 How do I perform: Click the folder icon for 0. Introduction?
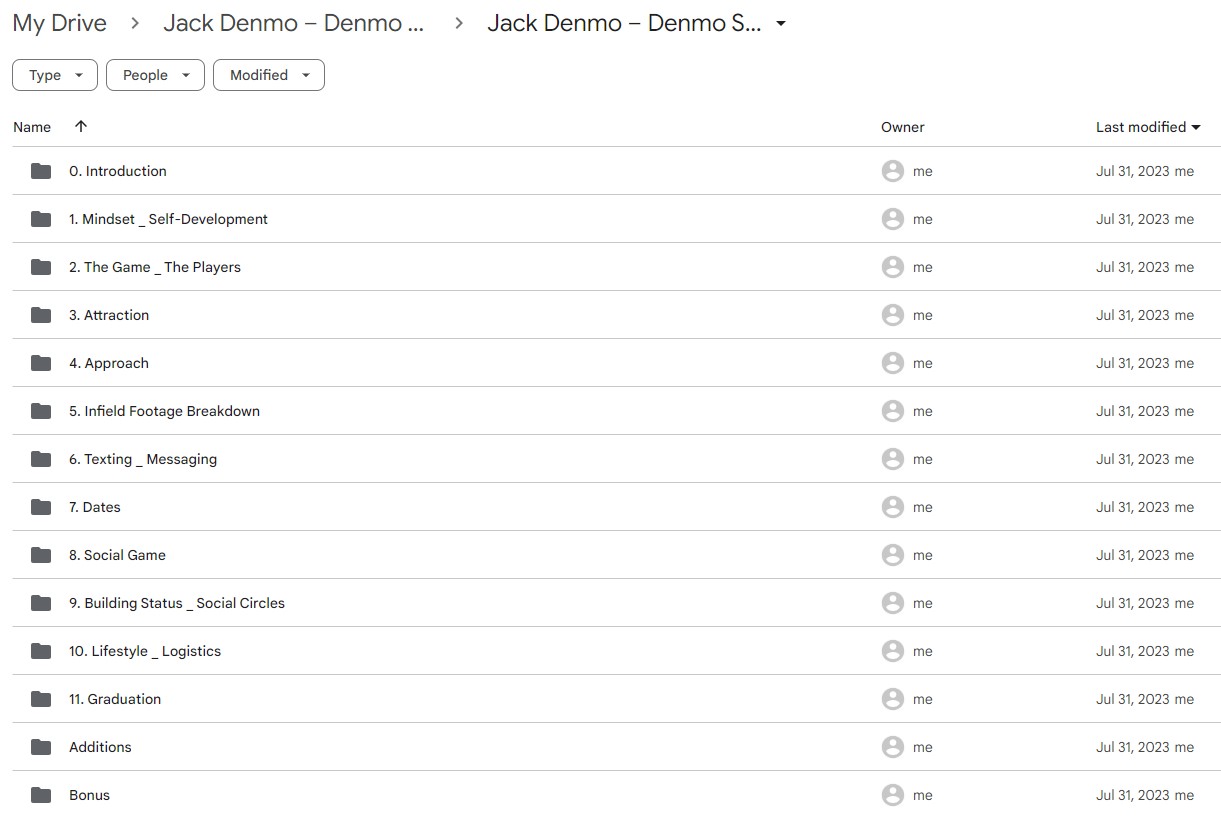point(41,171)
